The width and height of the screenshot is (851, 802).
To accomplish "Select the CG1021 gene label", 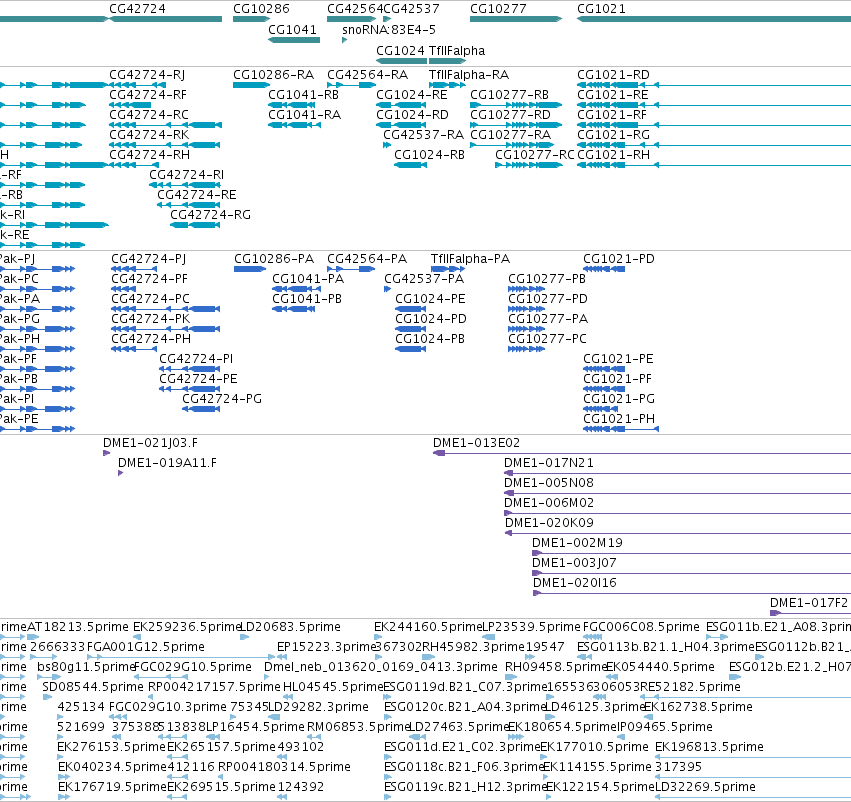I will coord(601,9).
